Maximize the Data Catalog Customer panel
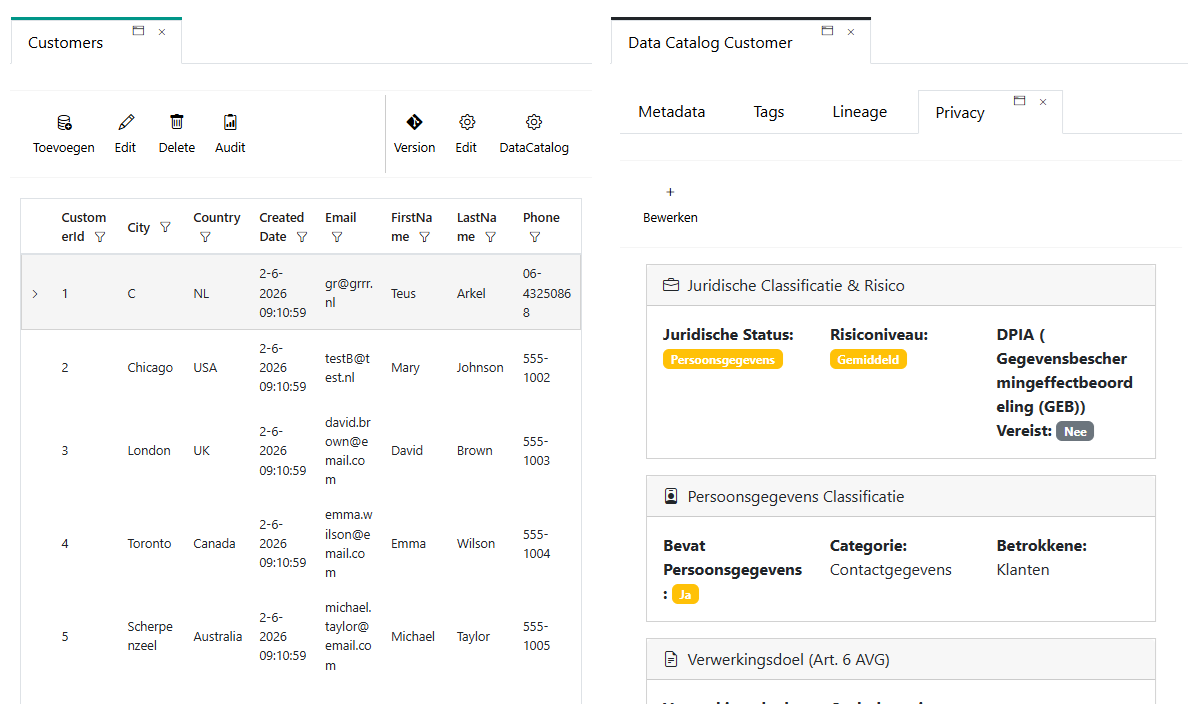1188x704 pixels. [827, 31]
